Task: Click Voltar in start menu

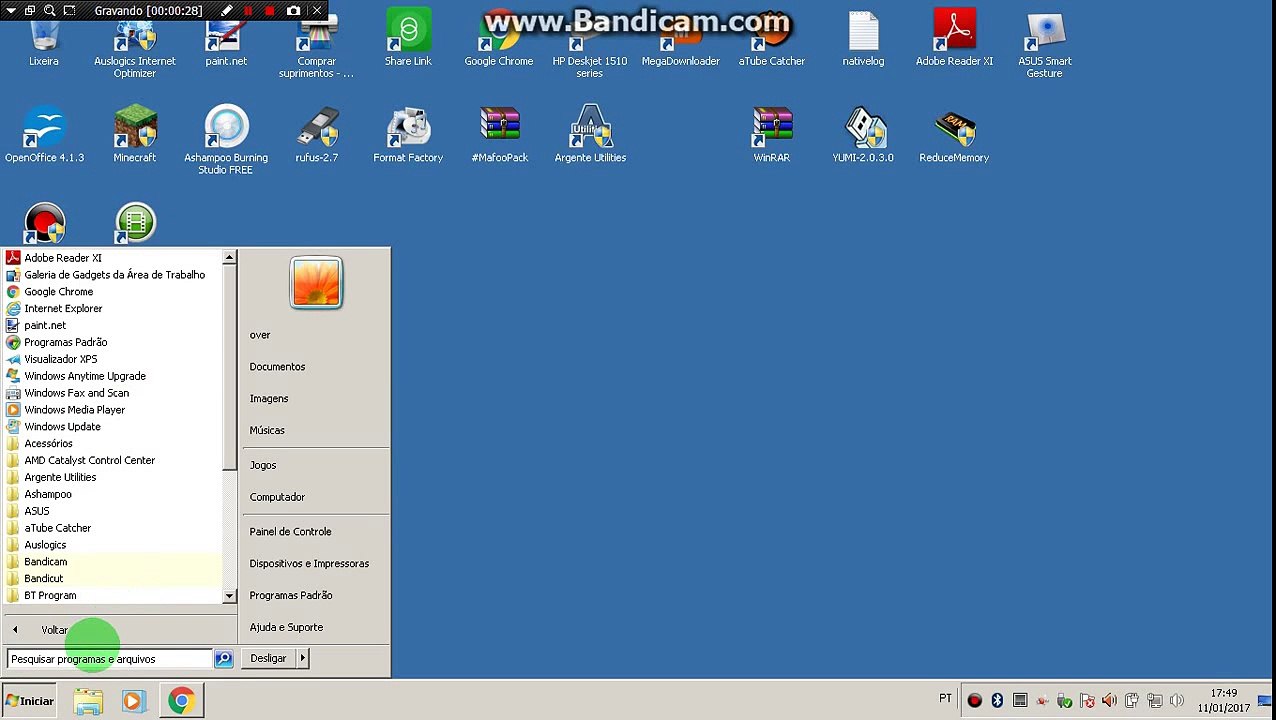Action: point(54,630)
